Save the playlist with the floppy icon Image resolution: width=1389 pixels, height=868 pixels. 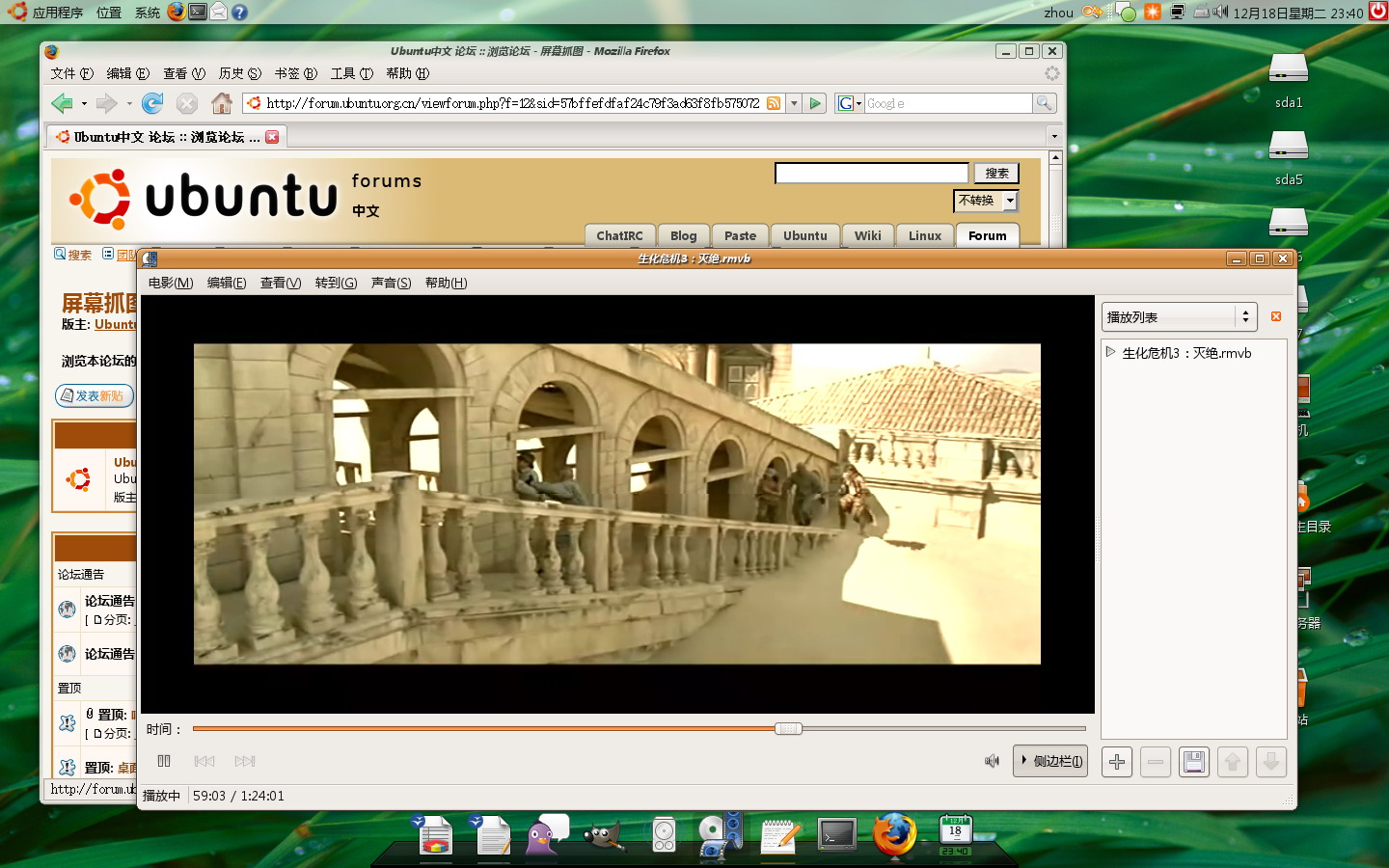click(1194, 762)
